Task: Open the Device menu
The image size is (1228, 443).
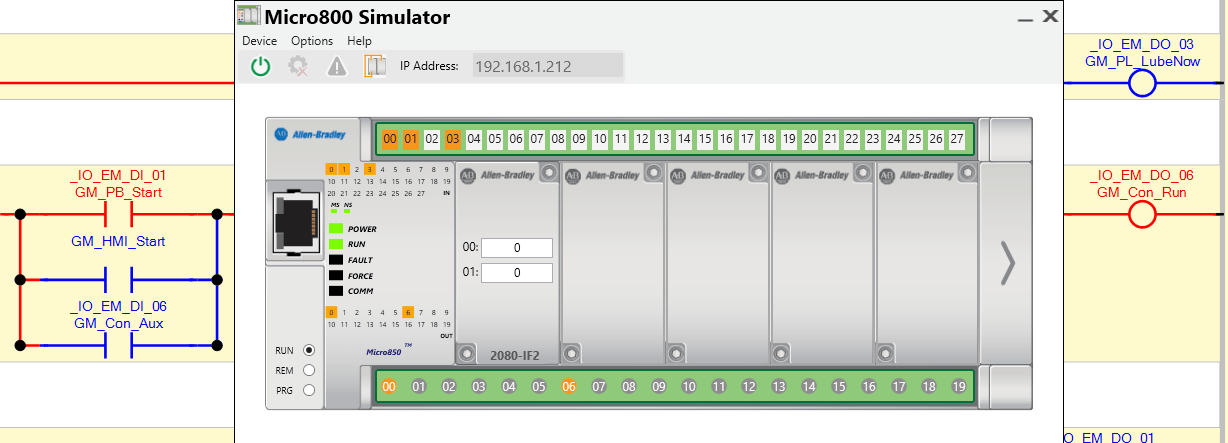Action: tap(259, 41)
